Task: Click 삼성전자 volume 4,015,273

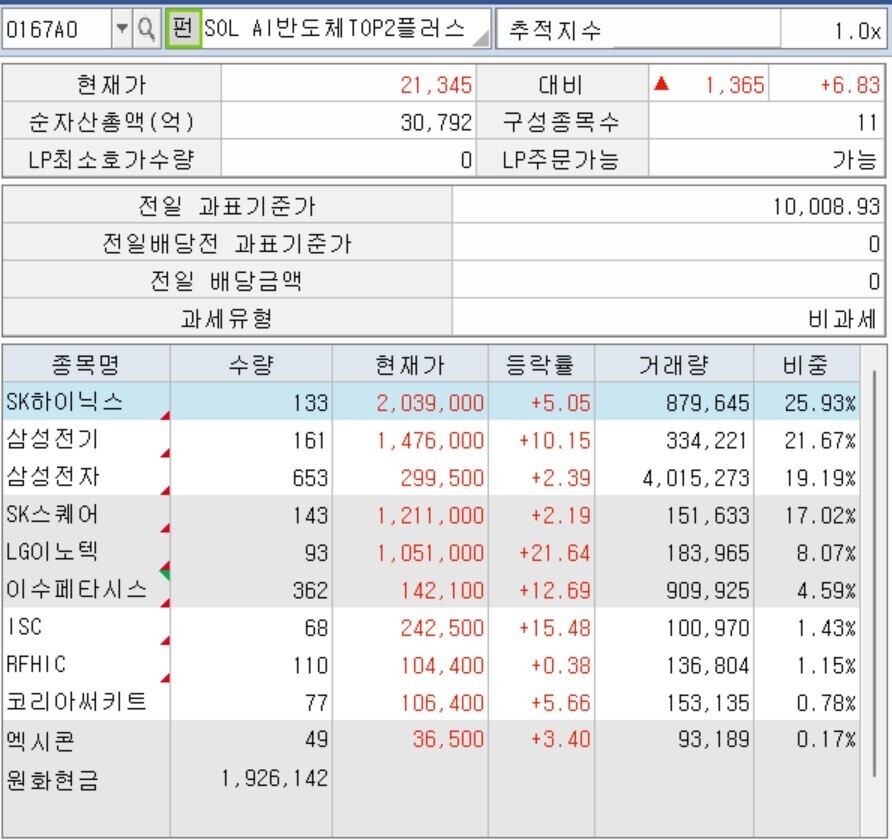Action: coord(696,478)
